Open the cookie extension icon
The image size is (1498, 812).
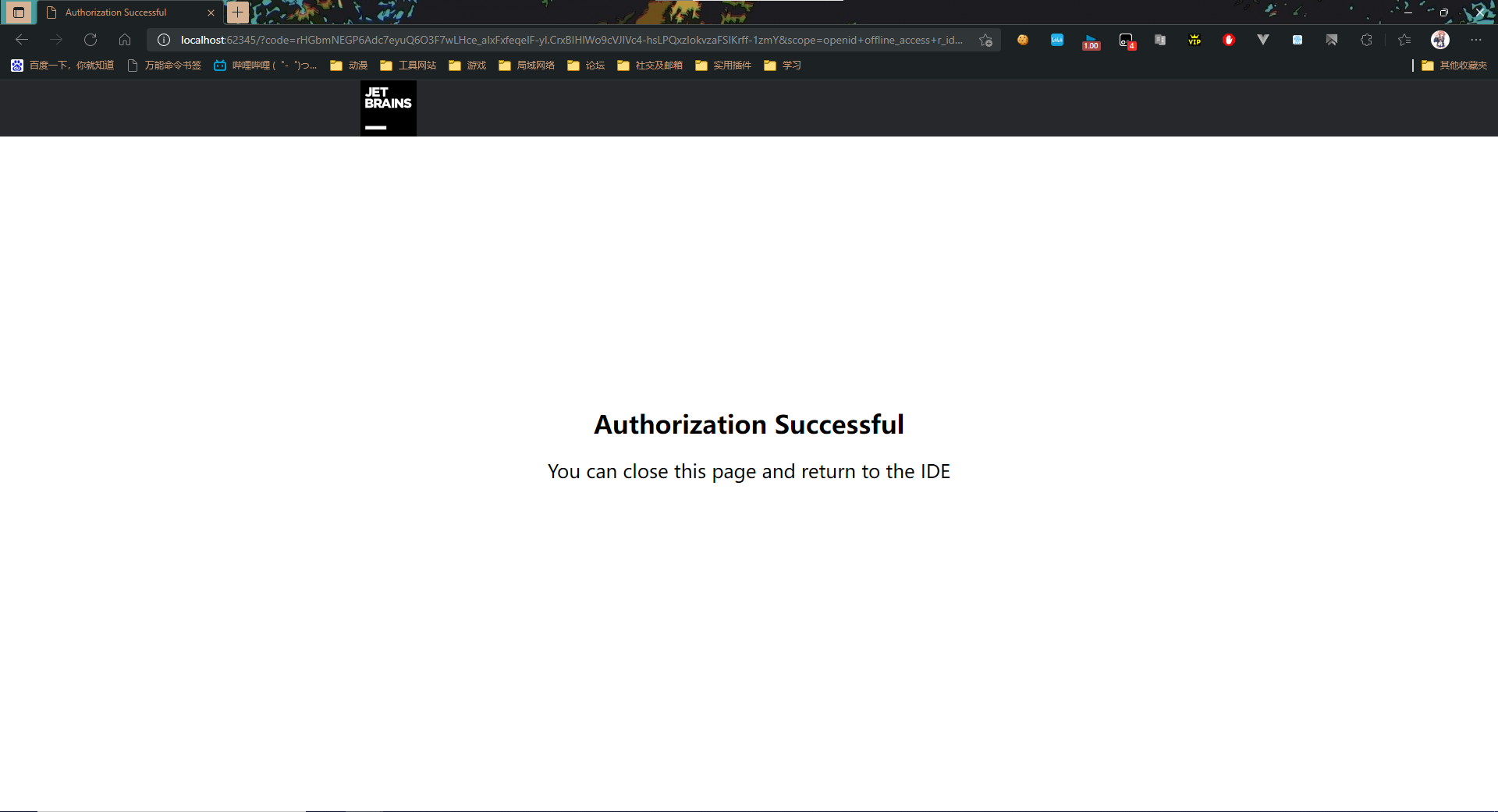[1022, 40]
